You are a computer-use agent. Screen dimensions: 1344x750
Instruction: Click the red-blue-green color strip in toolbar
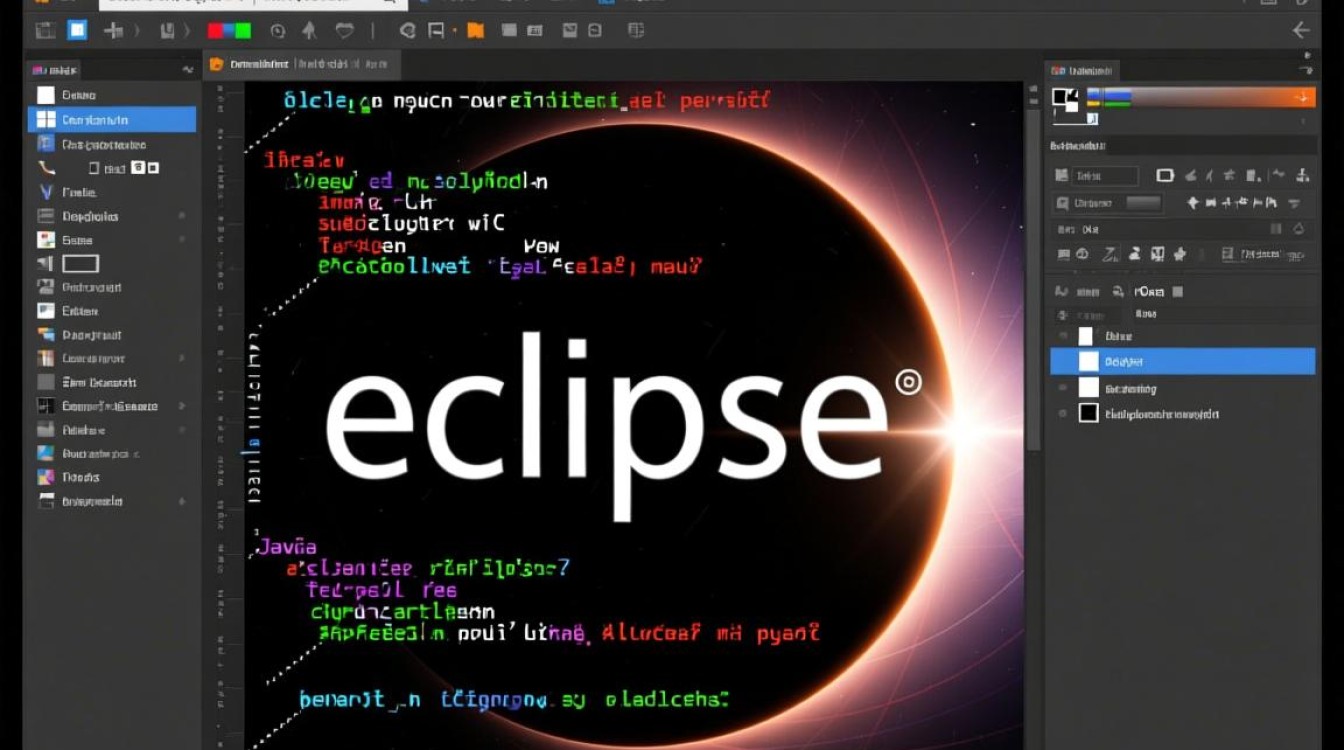(x=229, y=30)
